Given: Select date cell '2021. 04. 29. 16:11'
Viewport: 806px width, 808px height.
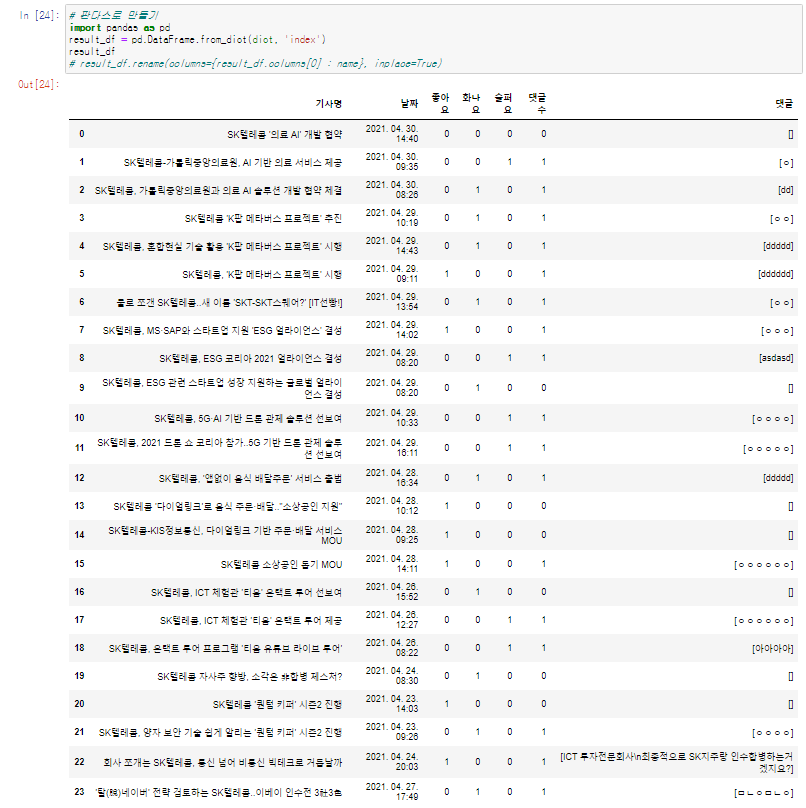Looking at the screenshot, I should (392, 447).
